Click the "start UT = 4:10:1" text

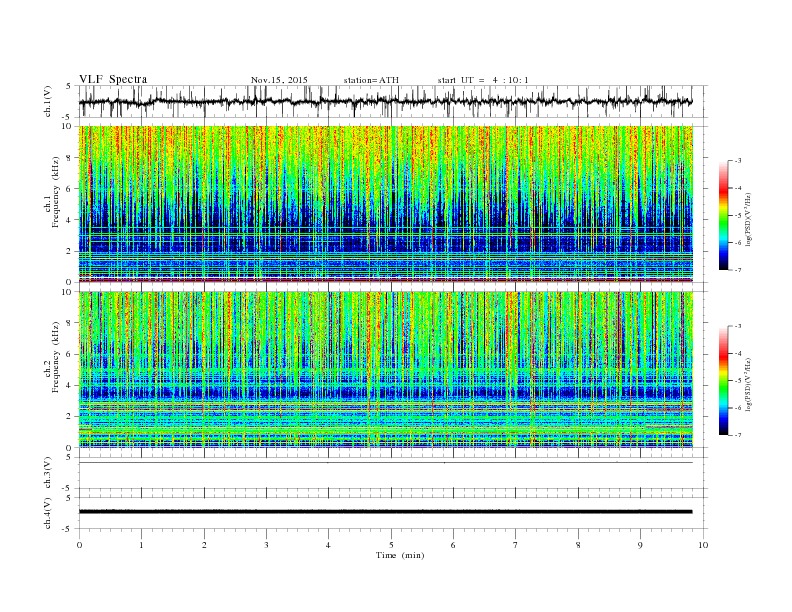click(x=483, y=80)
